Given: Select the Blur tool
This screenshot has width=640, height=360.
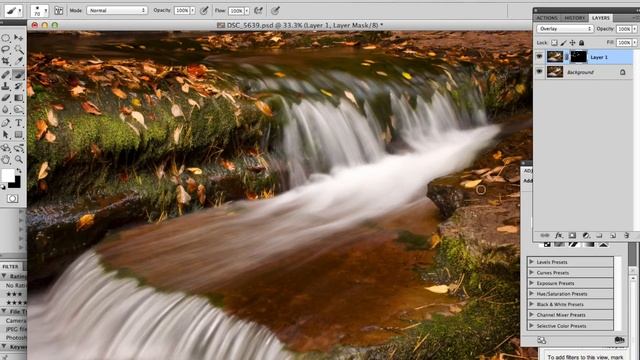Looking at the screenshot, I should pos(6,109).
